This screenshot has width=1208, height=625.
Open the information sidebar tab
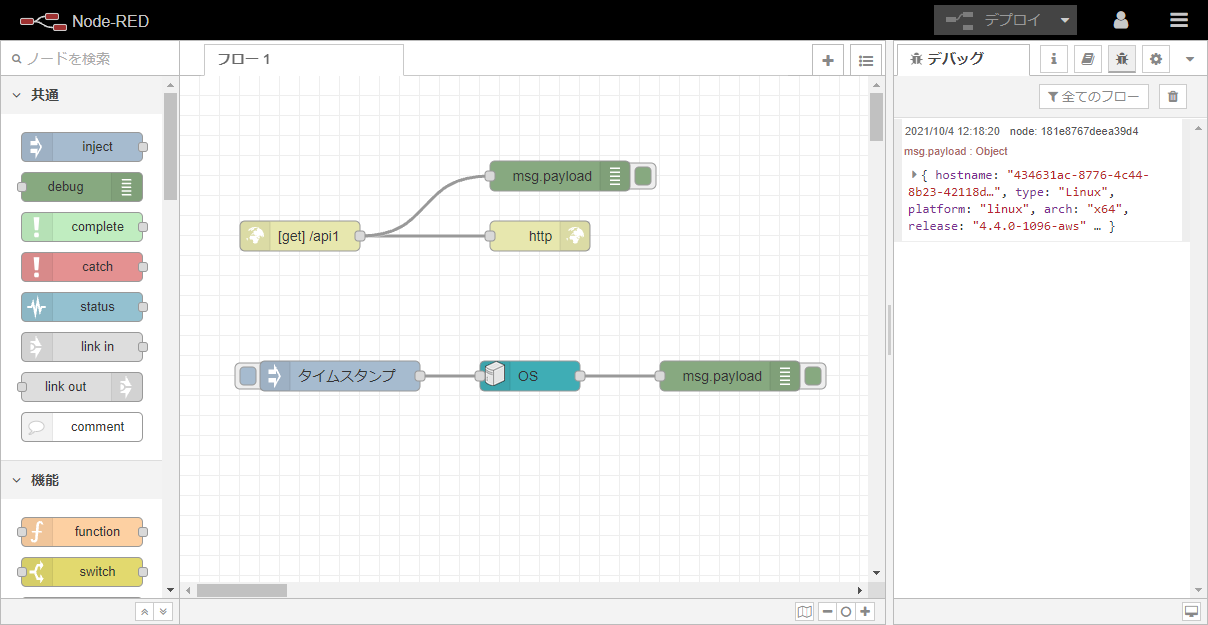1054,59
